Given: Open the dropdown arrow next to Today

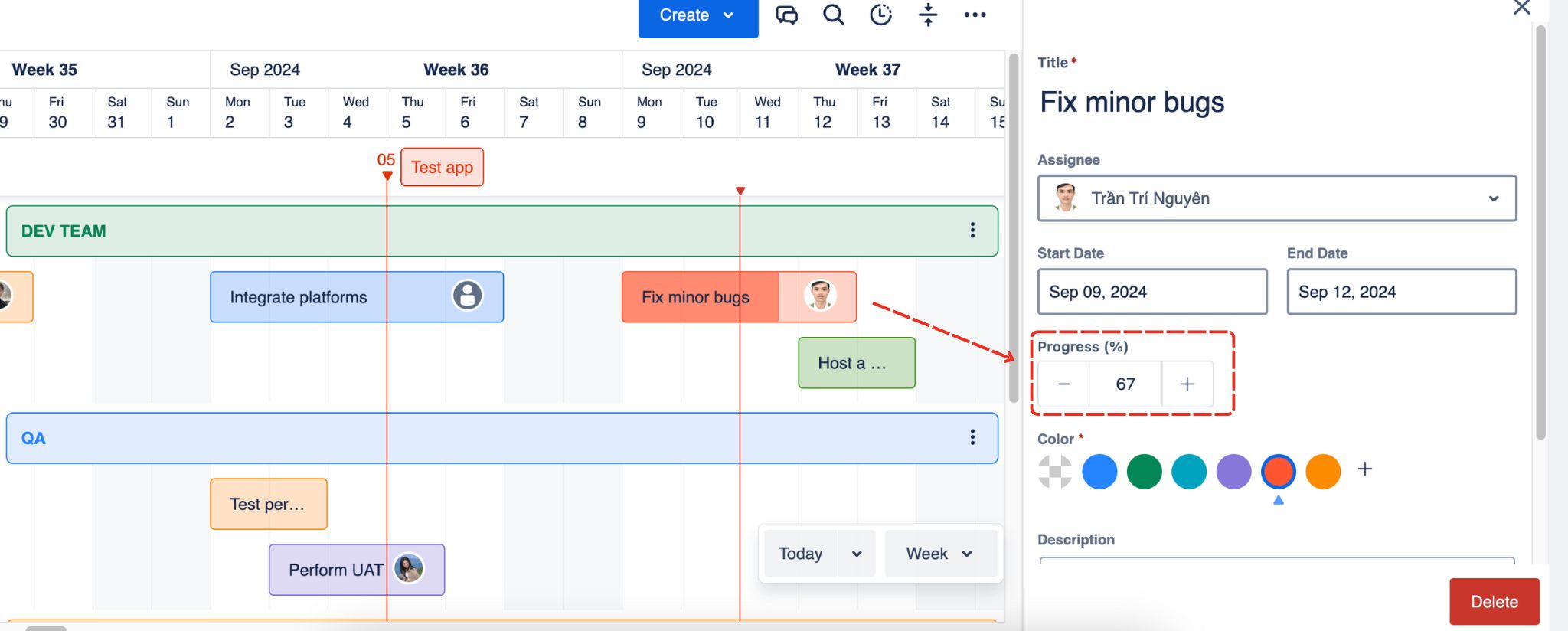Looking at the screenshot, I should coord(857,554).
